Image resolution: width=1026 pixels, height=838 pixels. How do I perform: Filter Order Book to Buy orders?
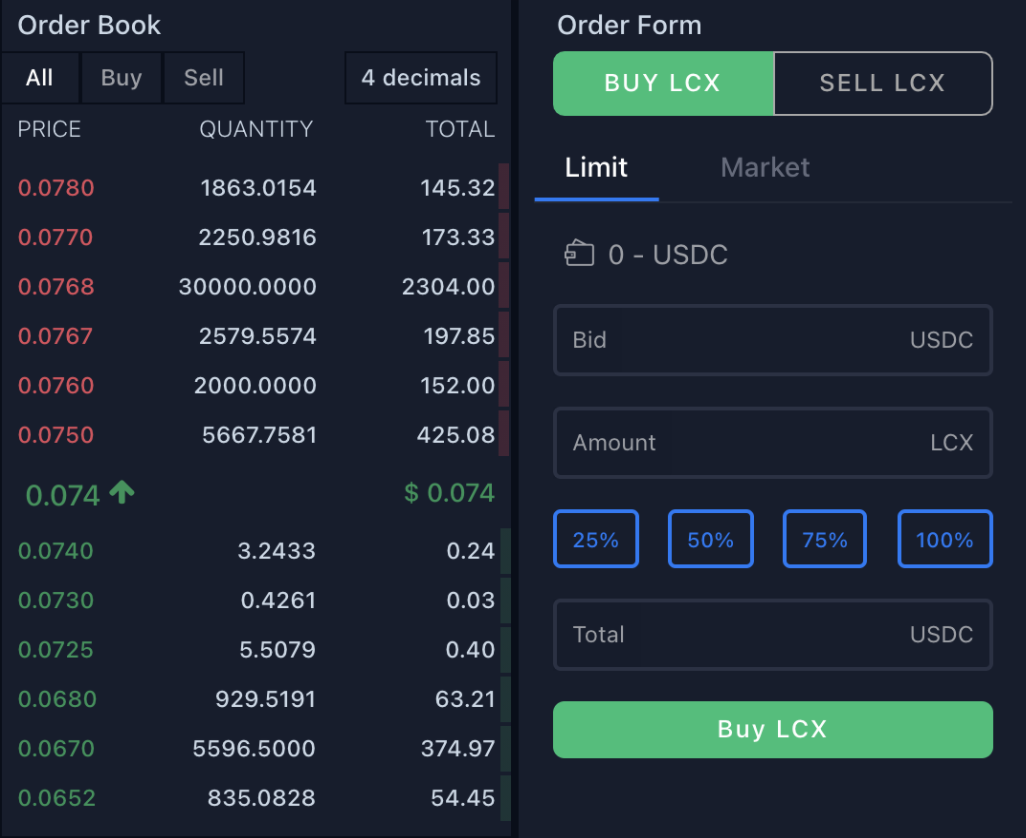pos(122,78)
